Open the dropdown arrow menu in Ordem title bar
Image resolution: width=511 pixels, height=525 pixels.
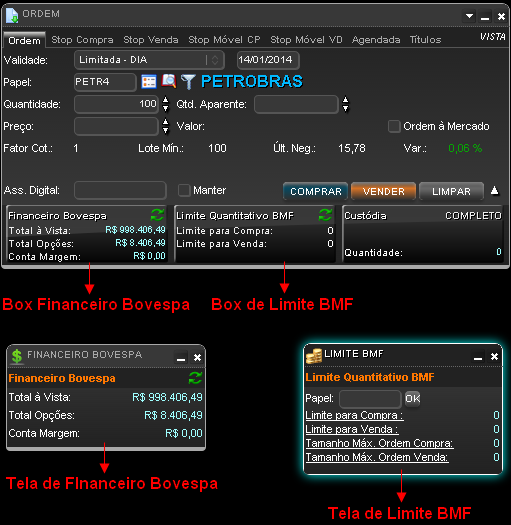point(469,16)
